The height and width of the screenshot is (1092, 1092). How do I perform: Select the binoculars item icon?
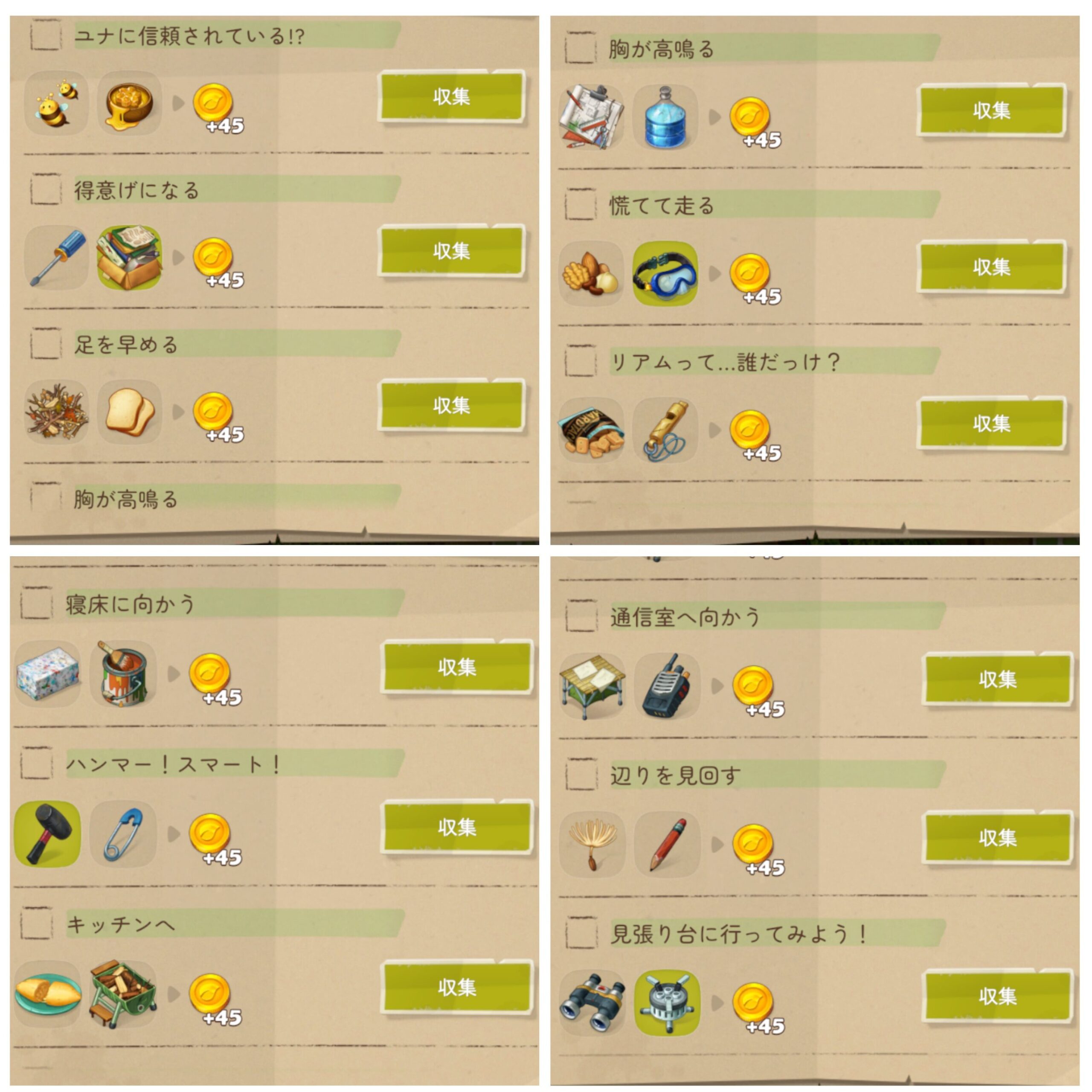[x=592, y=1003]
